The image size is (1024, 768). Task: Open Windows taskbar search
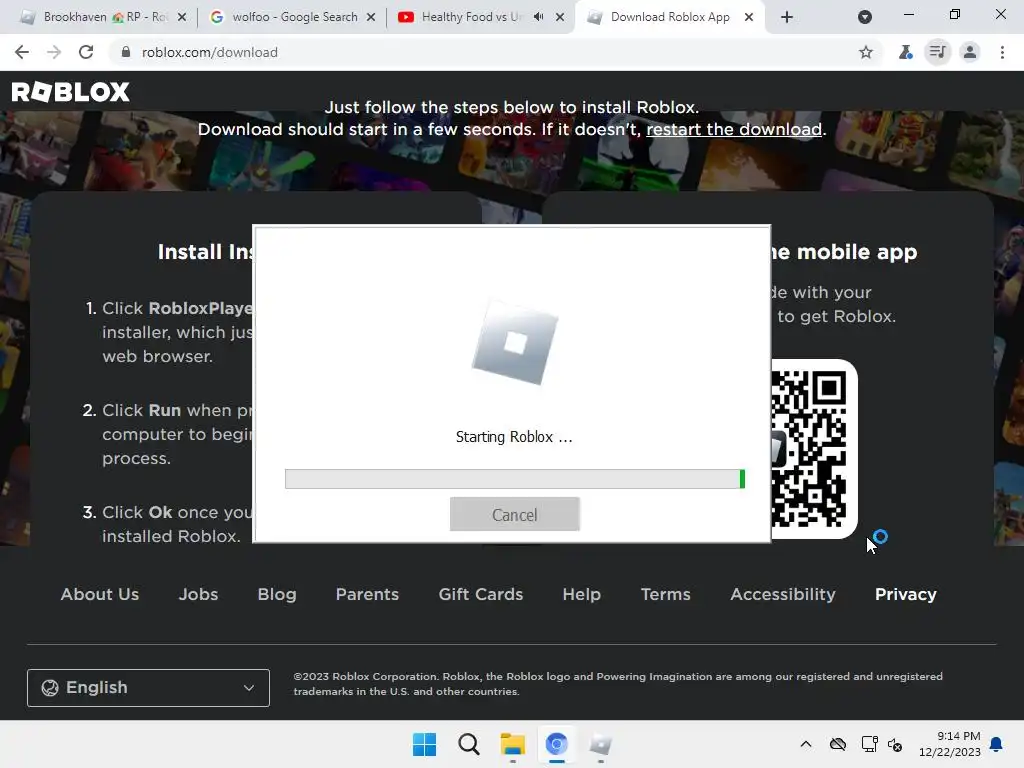point(468,744)
